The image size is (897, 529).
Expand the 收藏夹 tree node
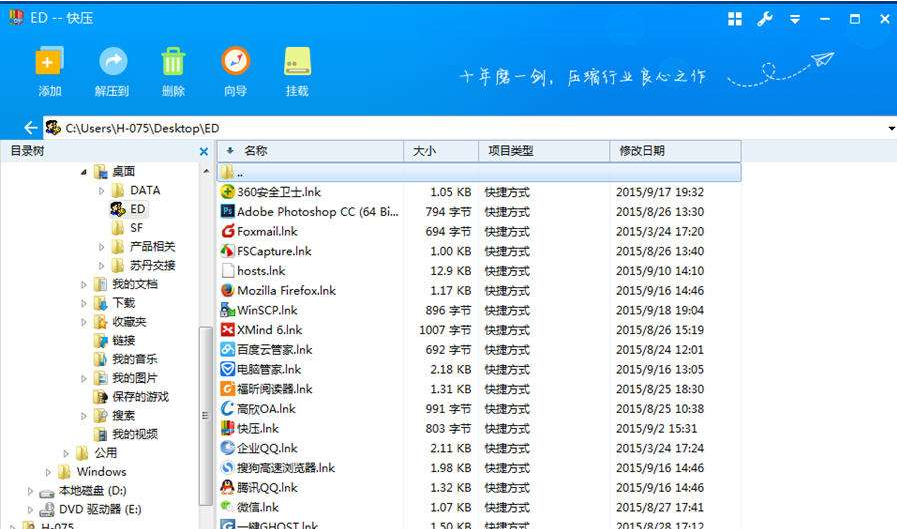[84, 322]
